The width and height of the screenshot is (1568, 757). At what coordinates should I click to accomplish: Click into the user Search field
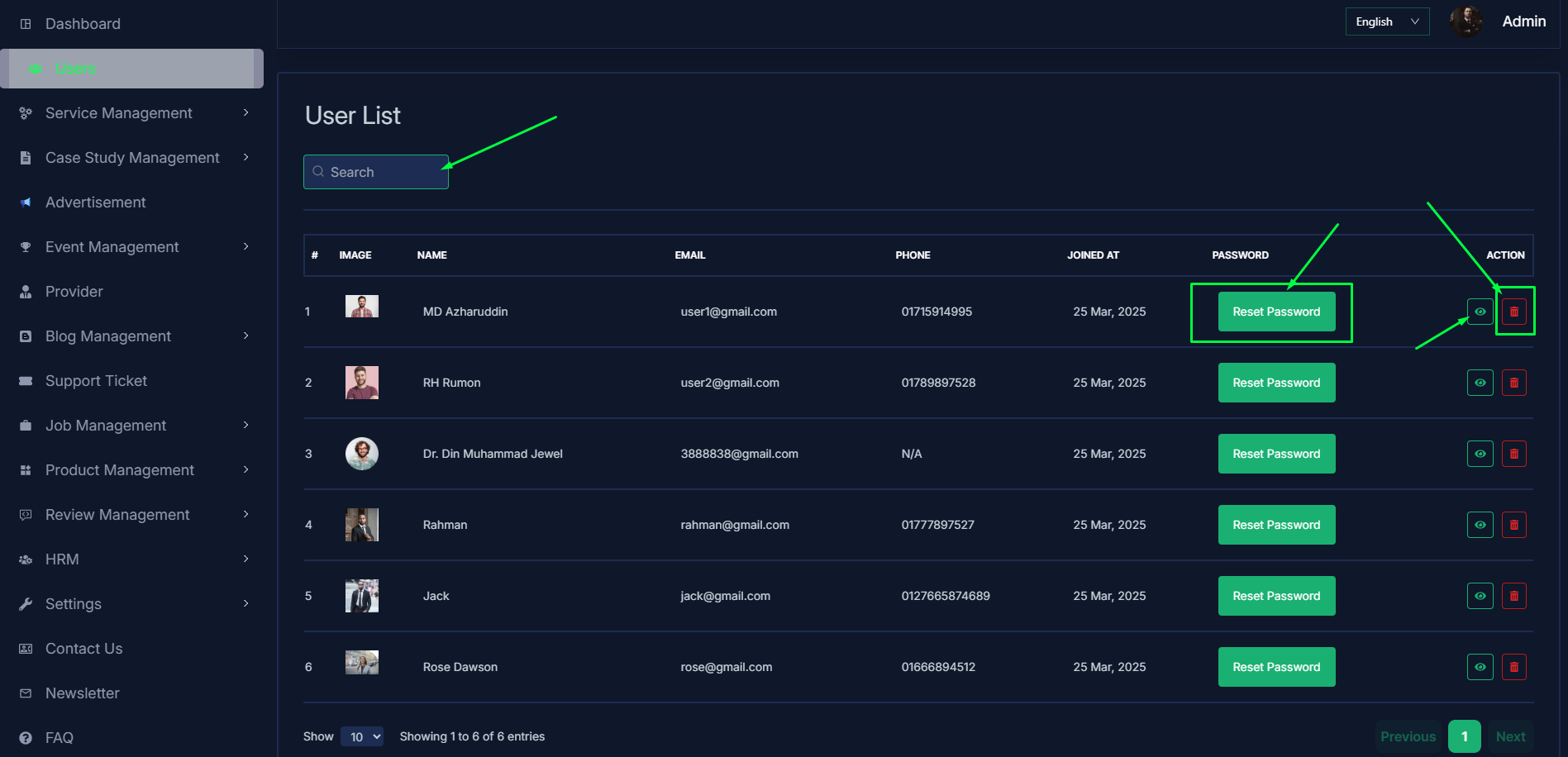tap(376, 172)
